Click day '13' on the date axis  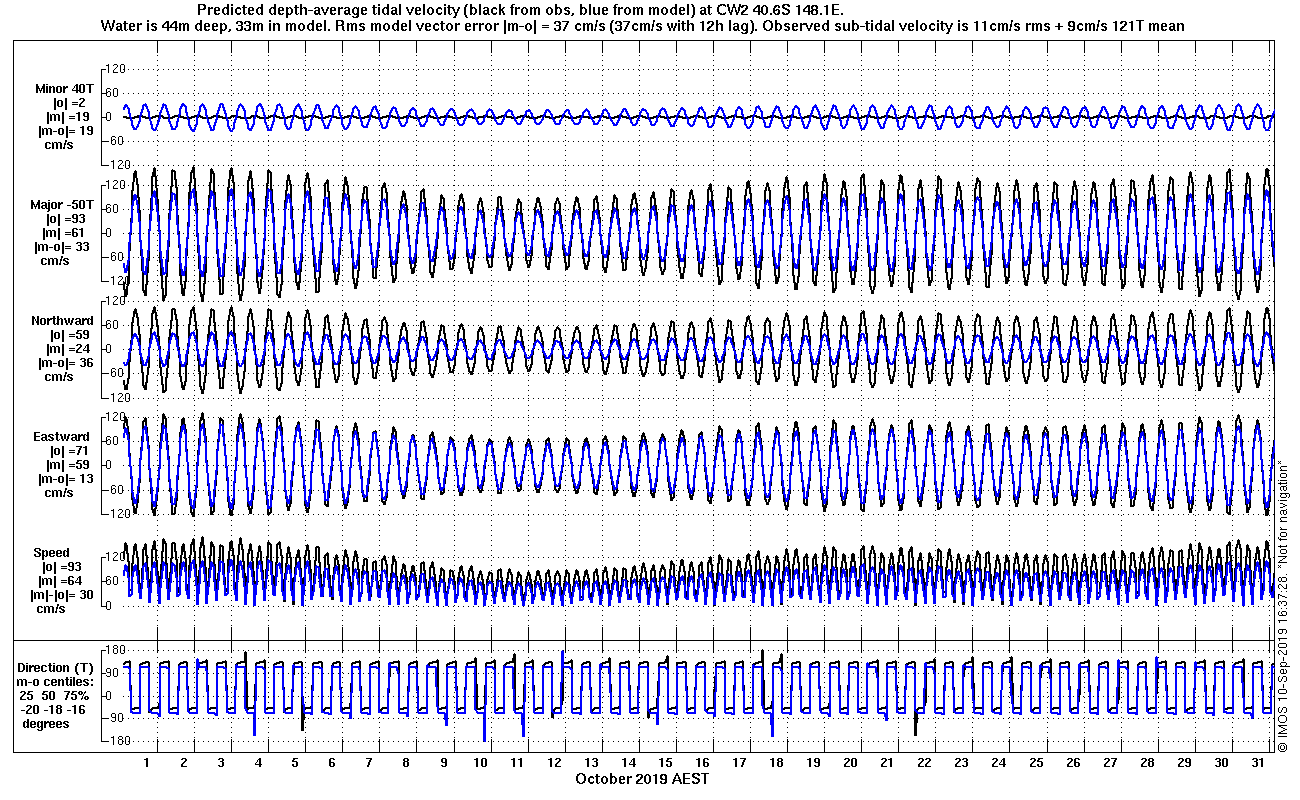pos(591,763)
